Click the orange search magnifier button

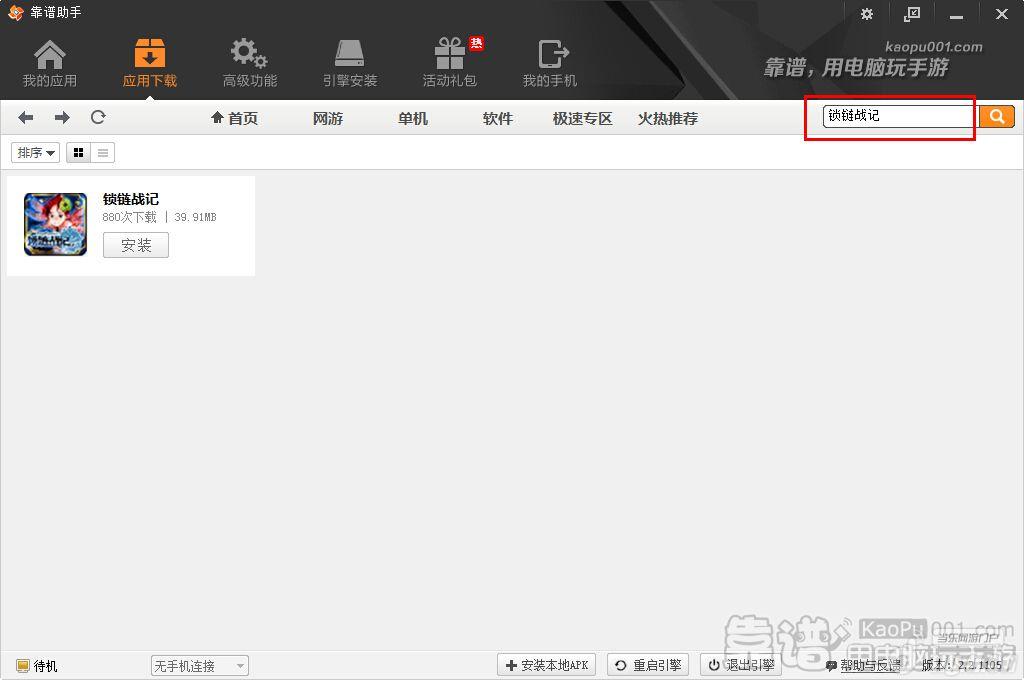[x=997, y=116]
